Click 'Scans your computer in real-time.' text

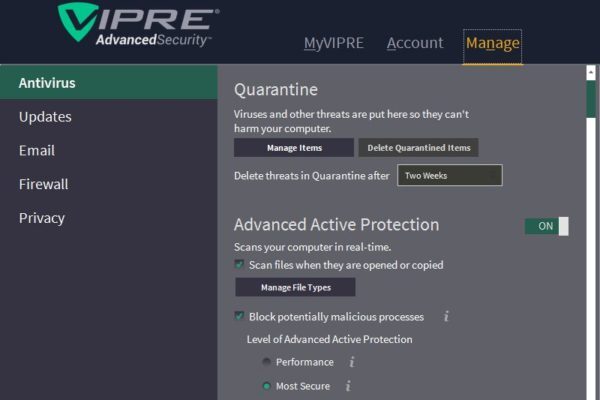pos(312,247)
